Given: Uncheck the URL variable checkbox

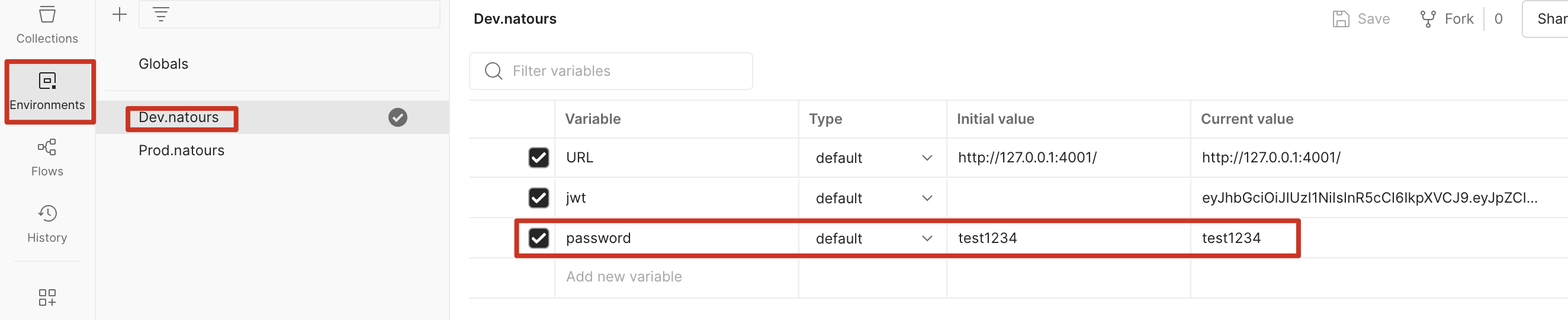Looking at the screenshot, I should pyautogui.click(x=538, y=158).
